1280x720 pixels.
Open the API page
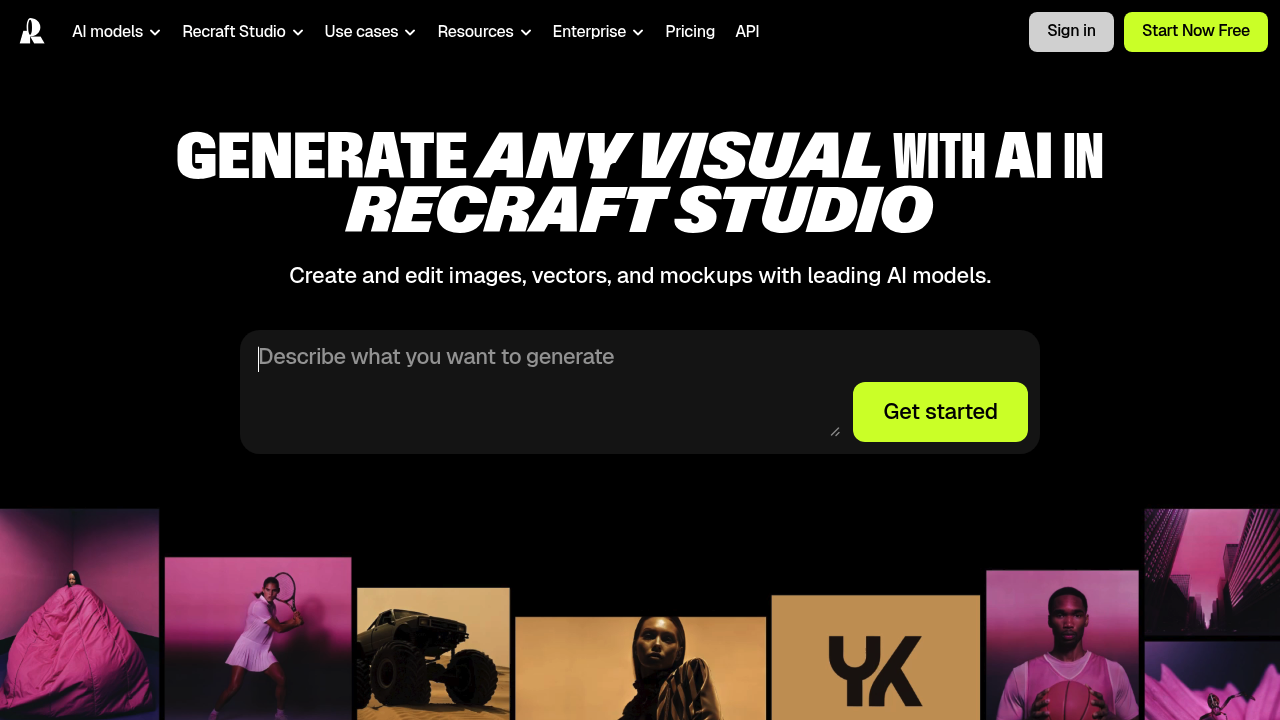point(747,32)
